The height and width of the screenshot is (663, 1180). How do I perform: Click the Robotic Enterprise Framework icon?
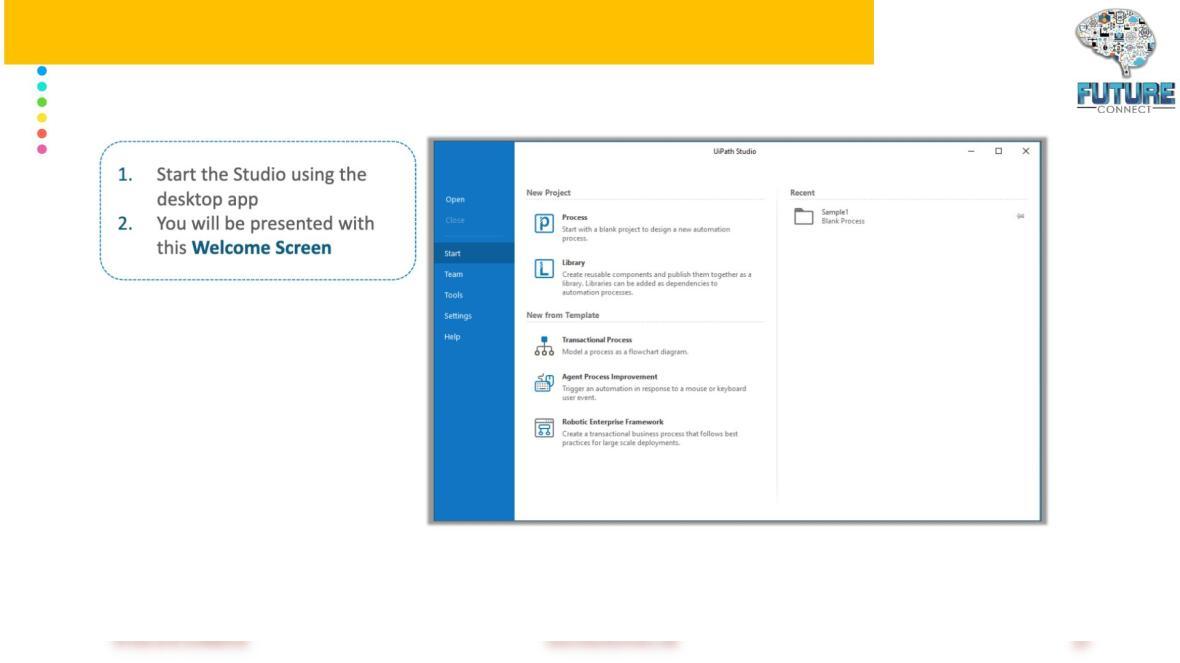point(544,428)
